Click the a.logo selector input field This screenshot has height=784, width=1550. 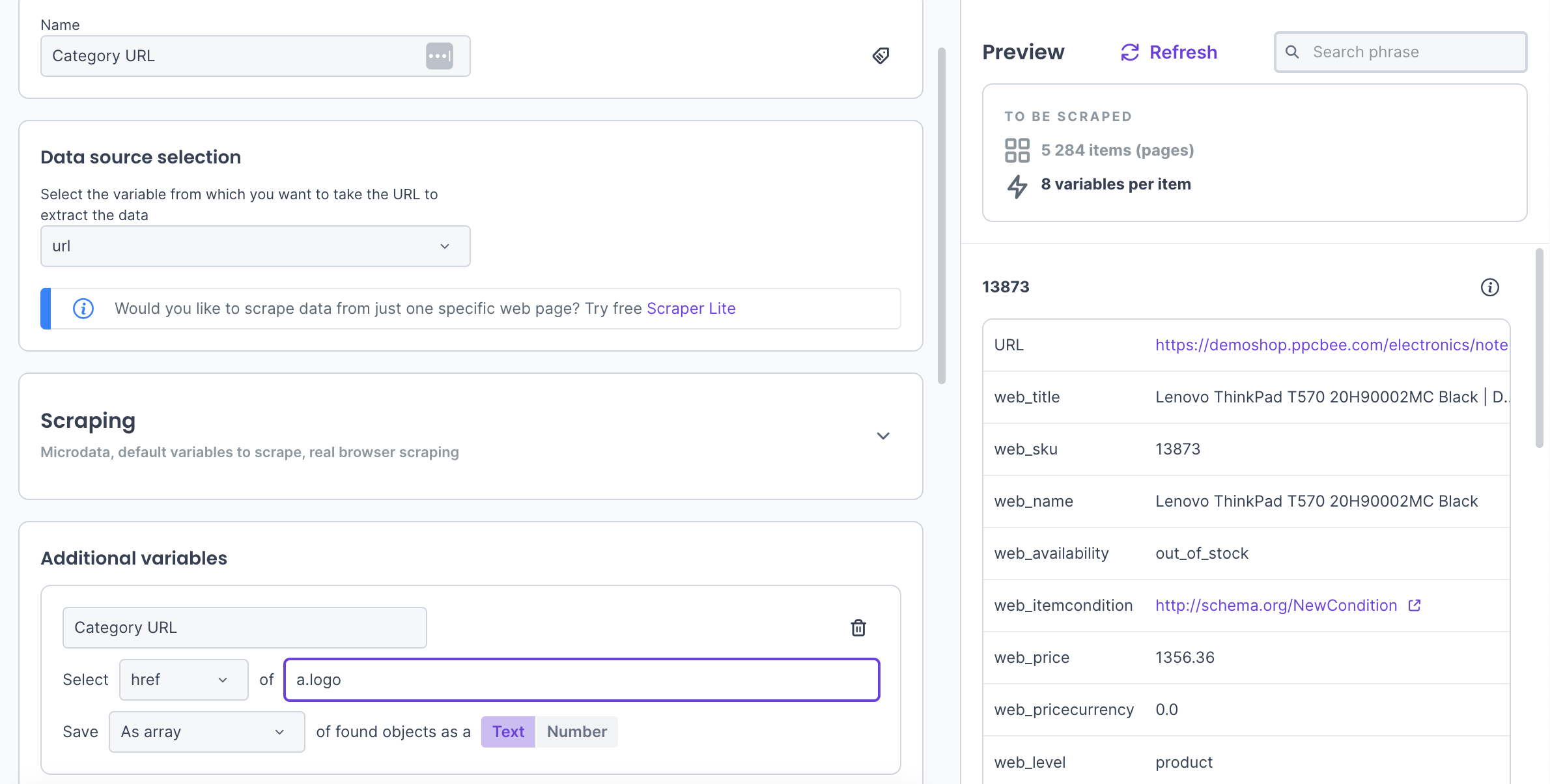point(582,680)
